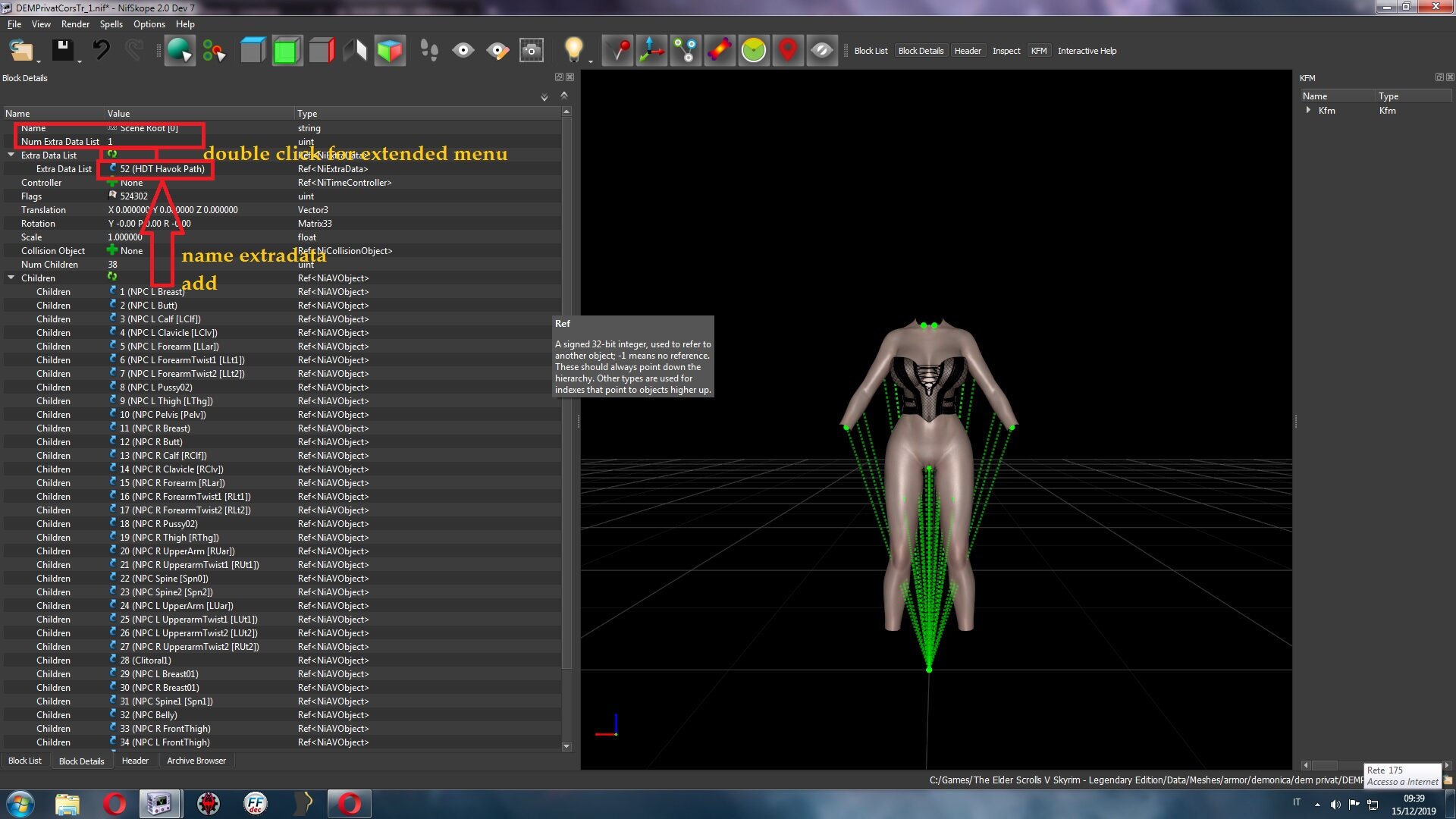Image resolution: width=1456 pixels, height=819 pixels.
Task: Open the Help menu
Action: tap(185, 24)
